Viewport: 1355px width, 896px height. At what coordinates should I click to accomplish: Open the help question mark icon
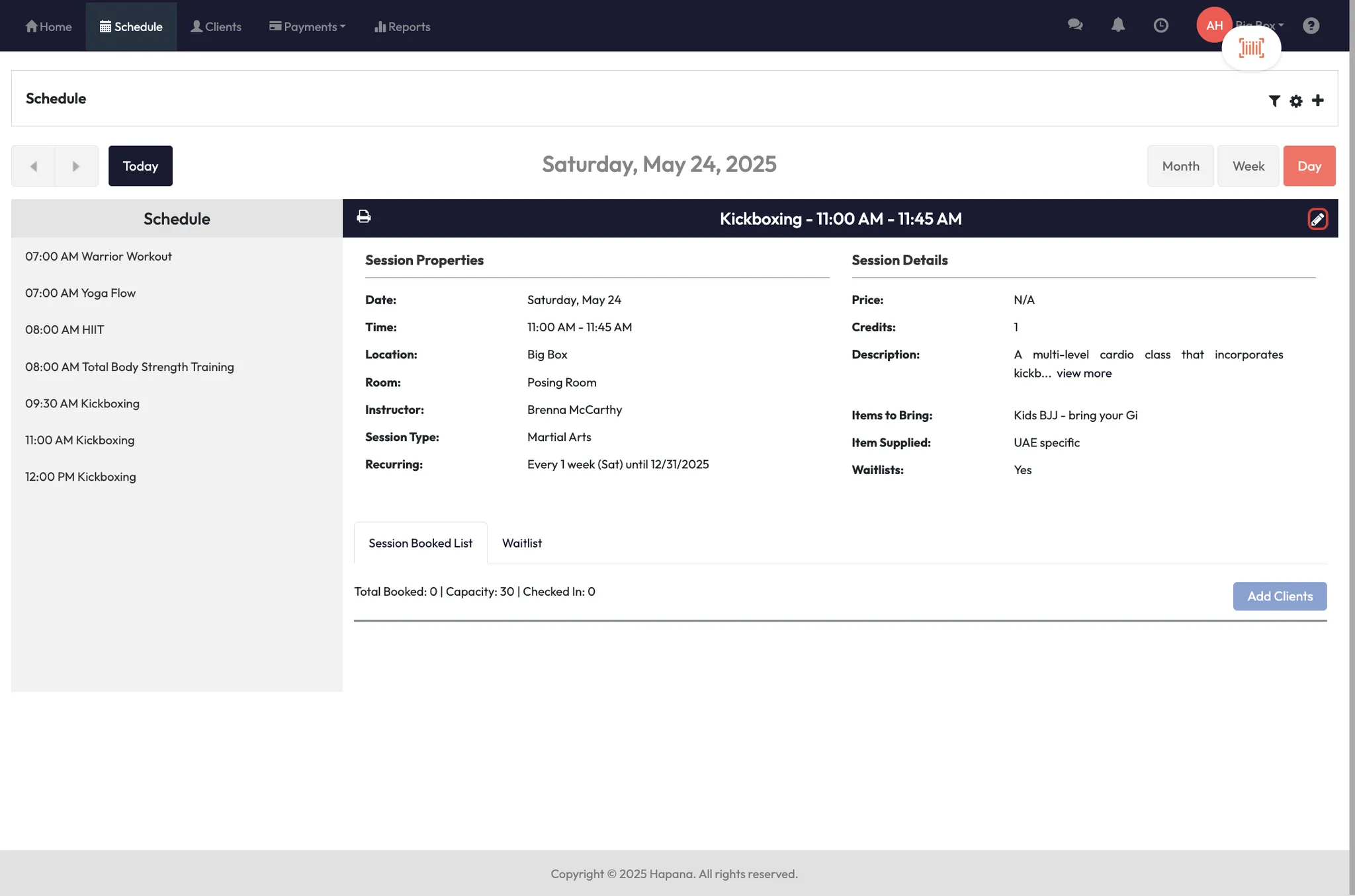tap(1311, 25)
